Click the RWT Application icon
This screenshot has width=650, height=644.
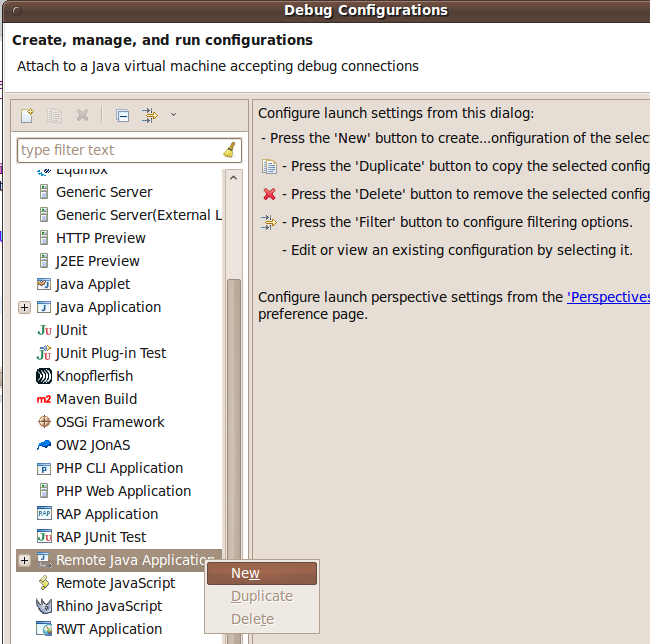44,629
